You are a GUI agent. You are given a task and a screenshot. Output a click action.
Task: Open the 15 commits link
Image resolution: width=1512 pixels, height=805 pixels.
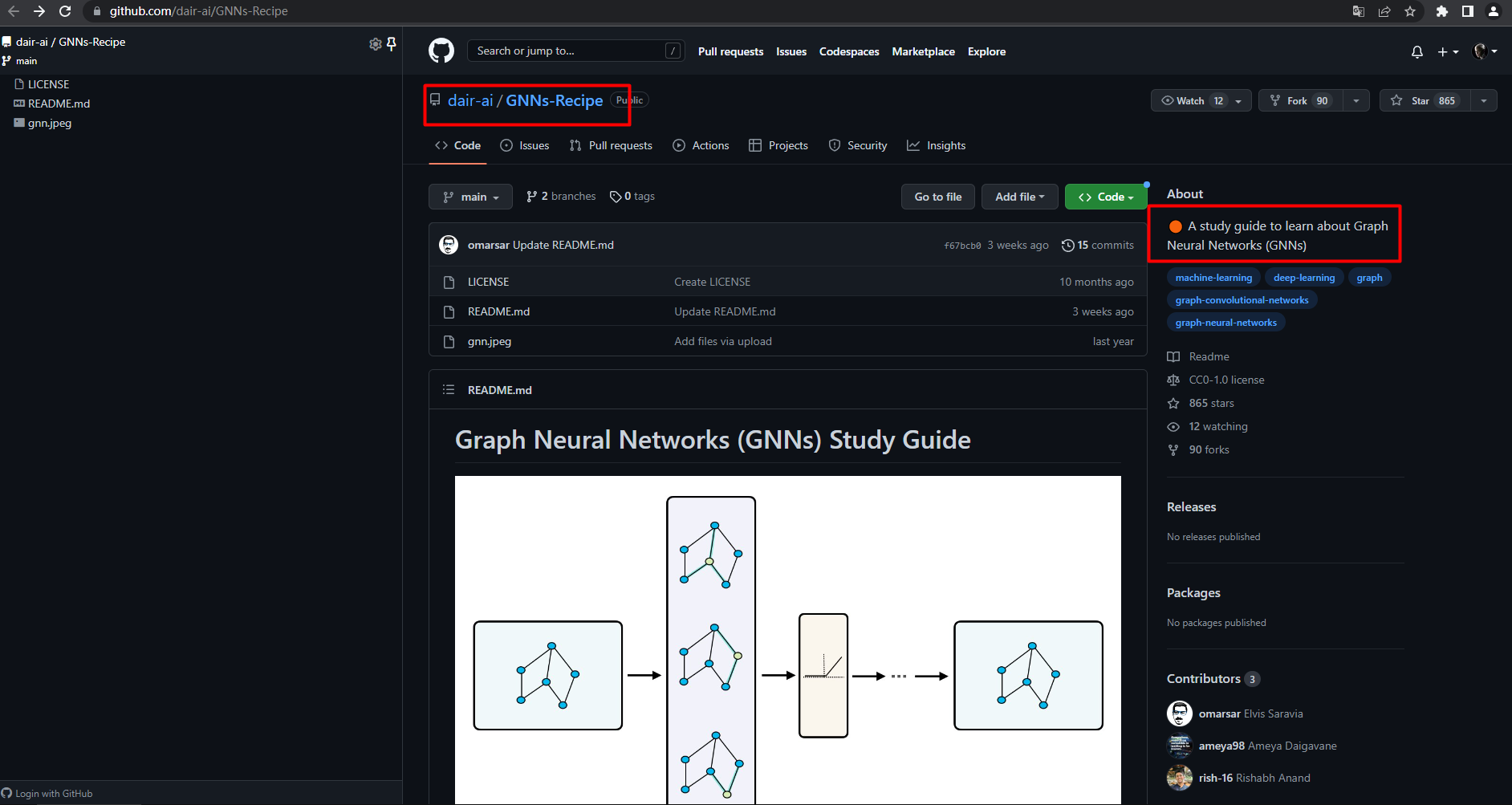(1097, 246)
